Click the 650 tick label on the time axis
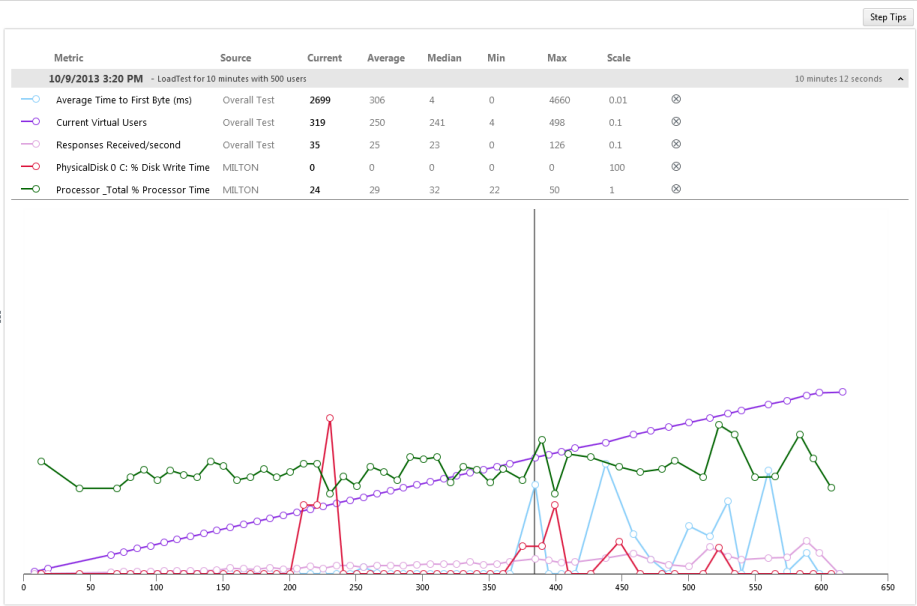This screenshot has width=917, height=606. click(888, 587)
